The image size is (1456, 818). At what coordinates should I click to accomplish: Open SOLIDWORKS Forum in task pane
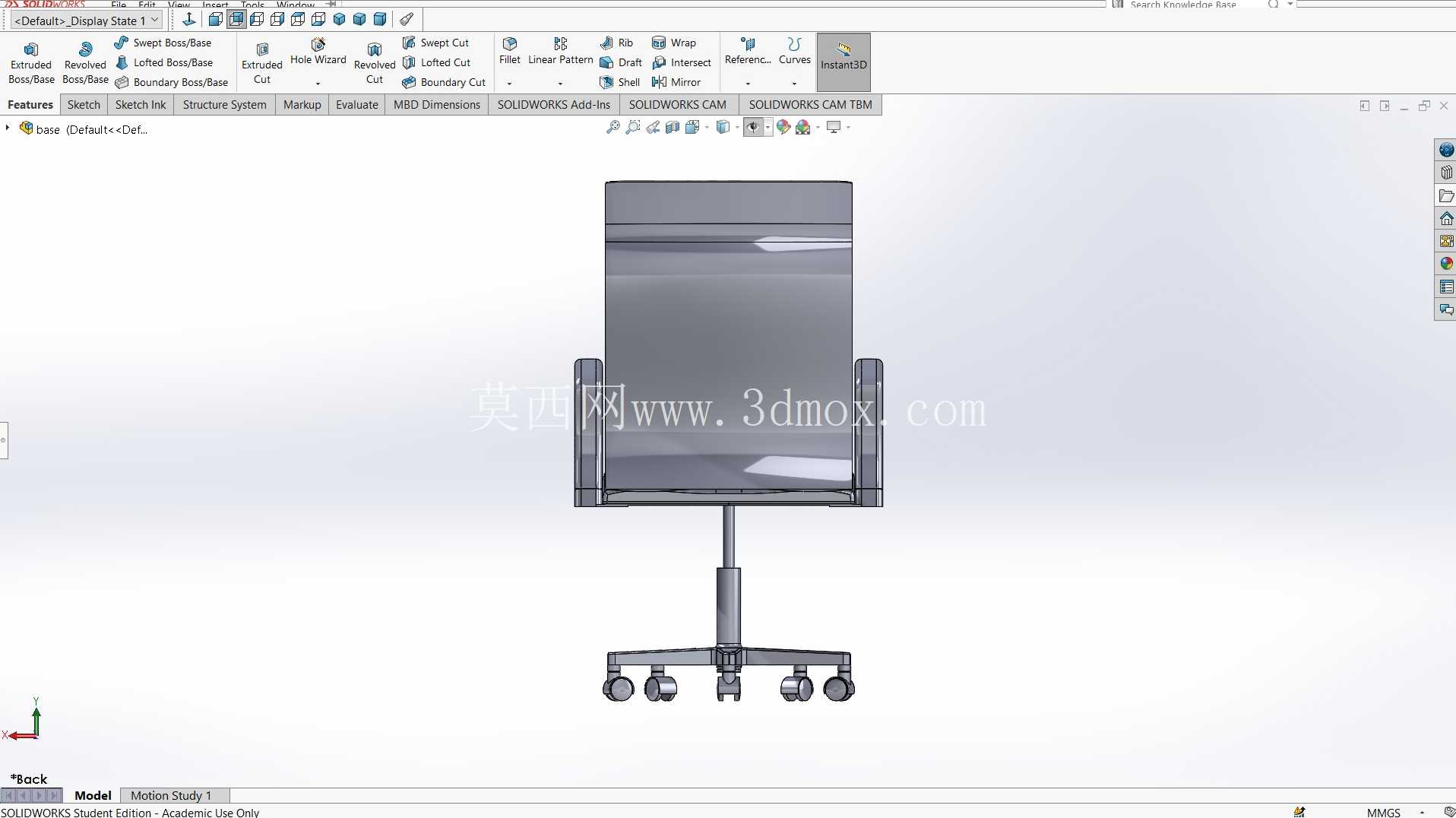1446,309
